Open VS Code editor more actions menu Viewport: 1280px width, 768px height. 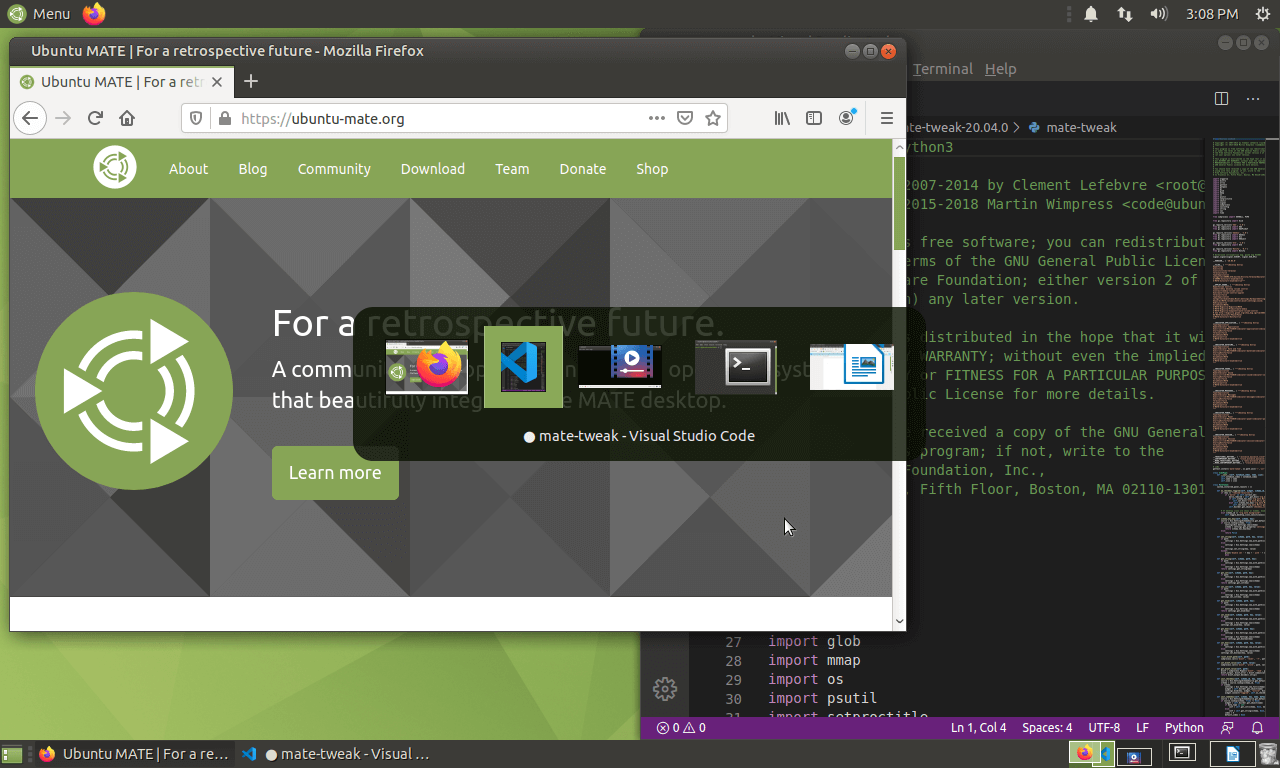tap(1253, 99)
